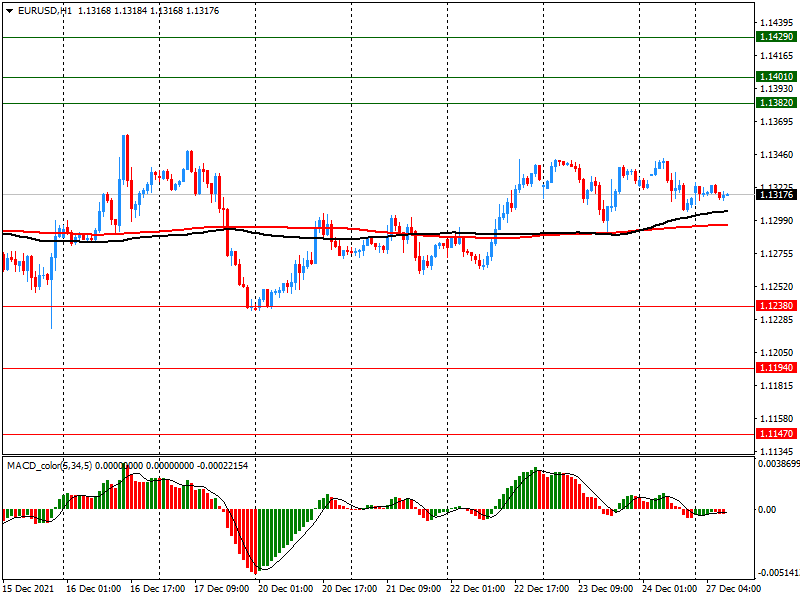The height and width of the screenshot is (600, 800).
Task: Click the 24 Dec 01:00 time label
Action: (670, 589)
